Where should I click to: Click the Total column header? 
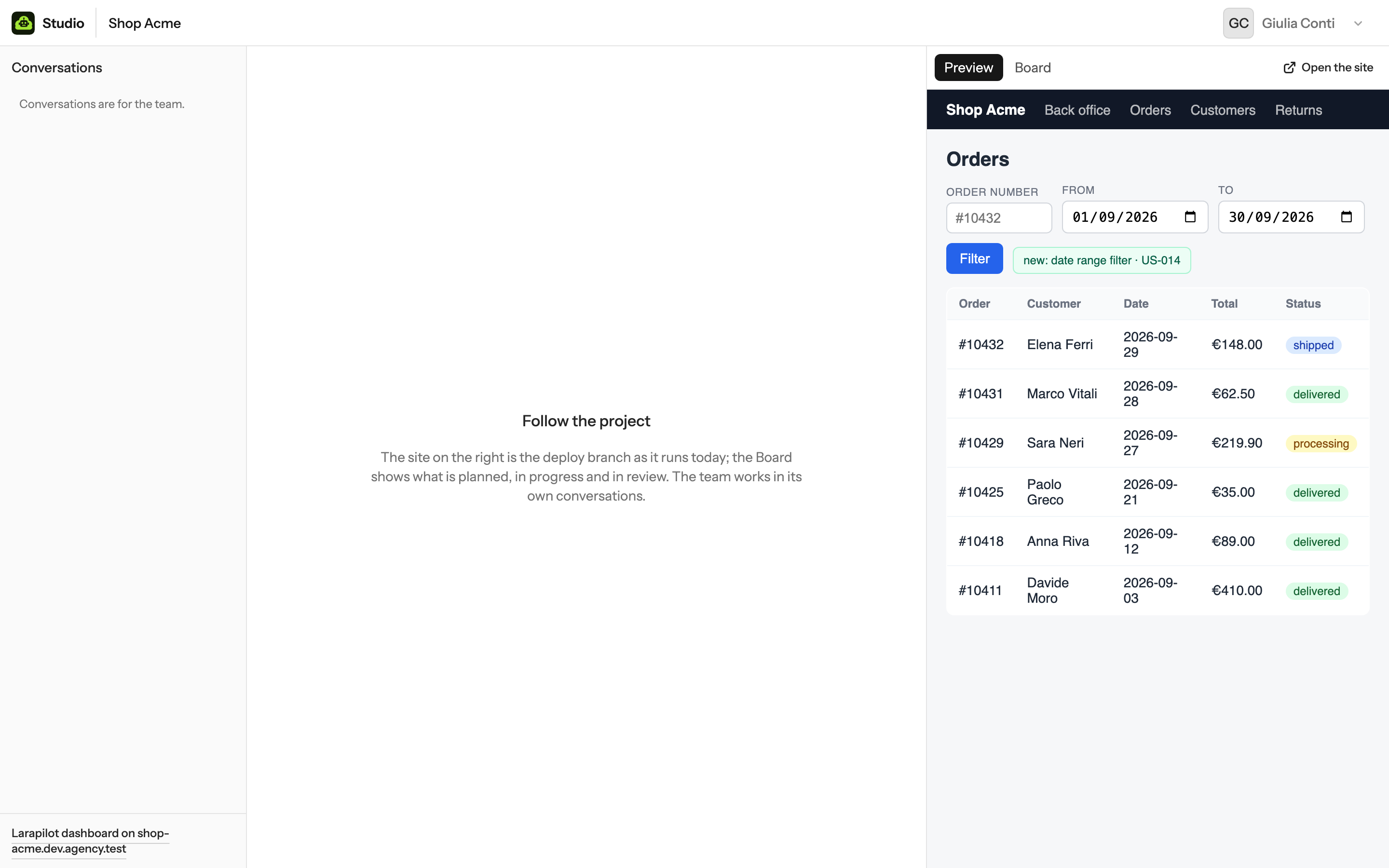click(1224, 304)
